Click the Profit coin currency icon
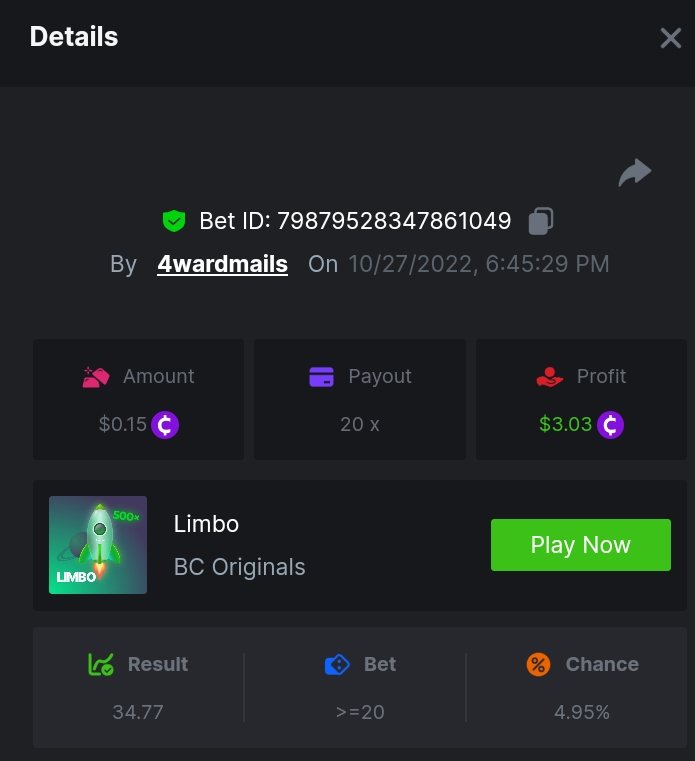 pos(610,425)
